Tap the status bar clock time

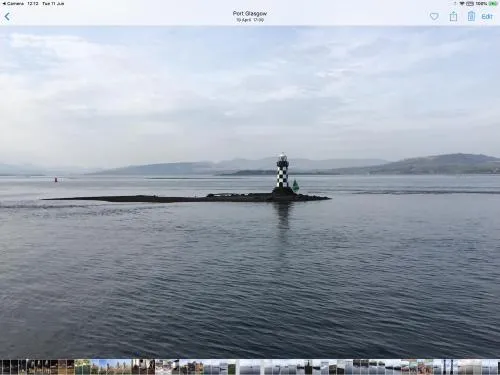tap(33, 3)
